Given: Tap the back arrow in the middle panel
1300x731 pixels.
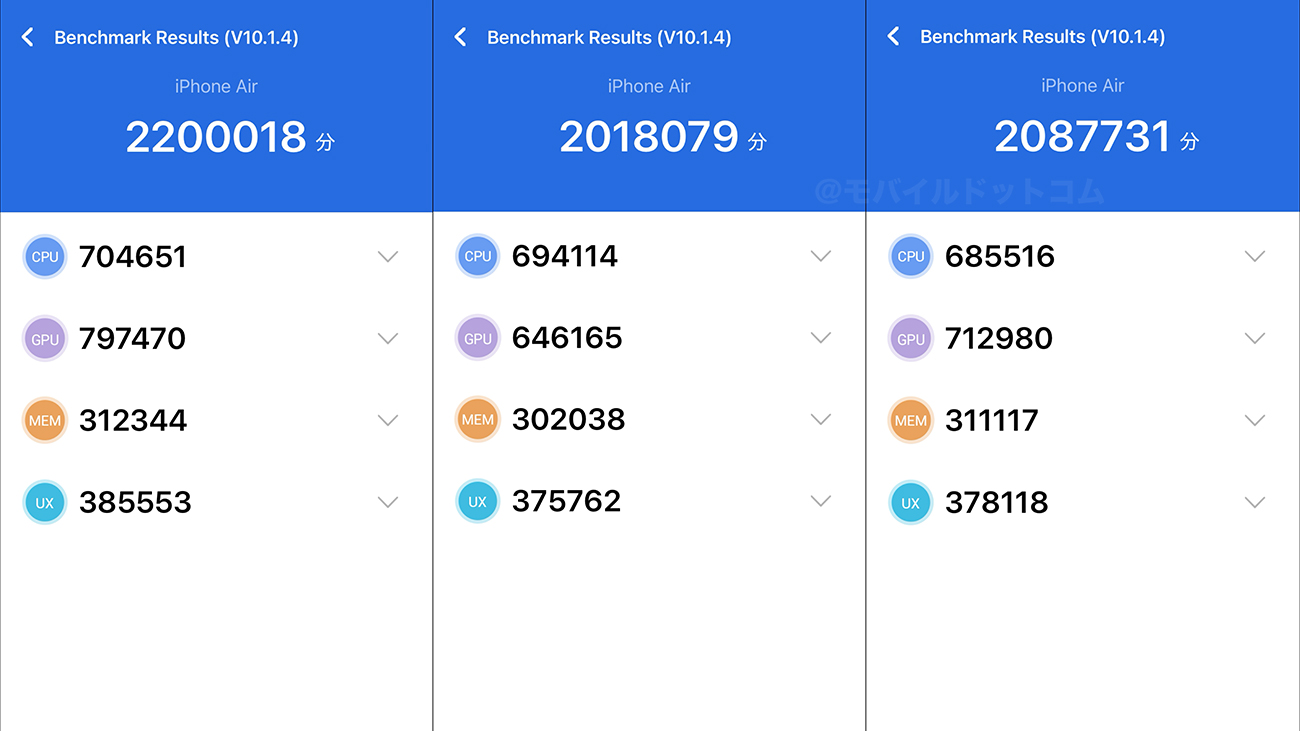Looking at the screenshot, I should click(x=460, y=36).
